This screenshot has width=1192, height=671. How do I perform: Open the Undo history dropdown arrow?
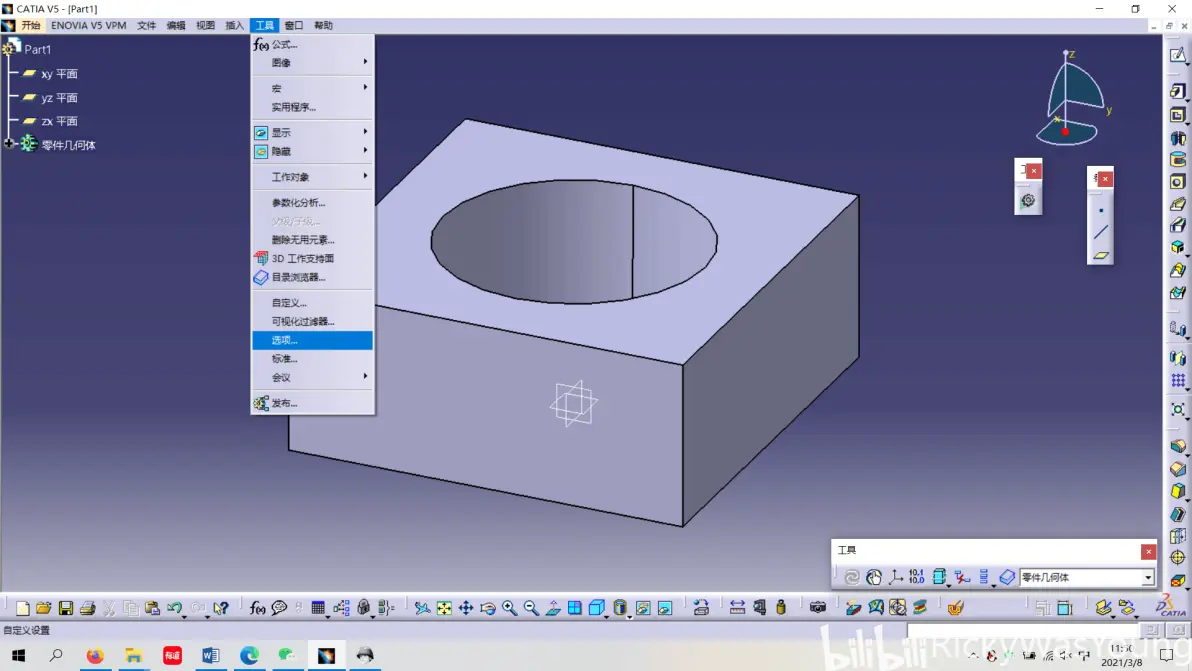point(185,616)
